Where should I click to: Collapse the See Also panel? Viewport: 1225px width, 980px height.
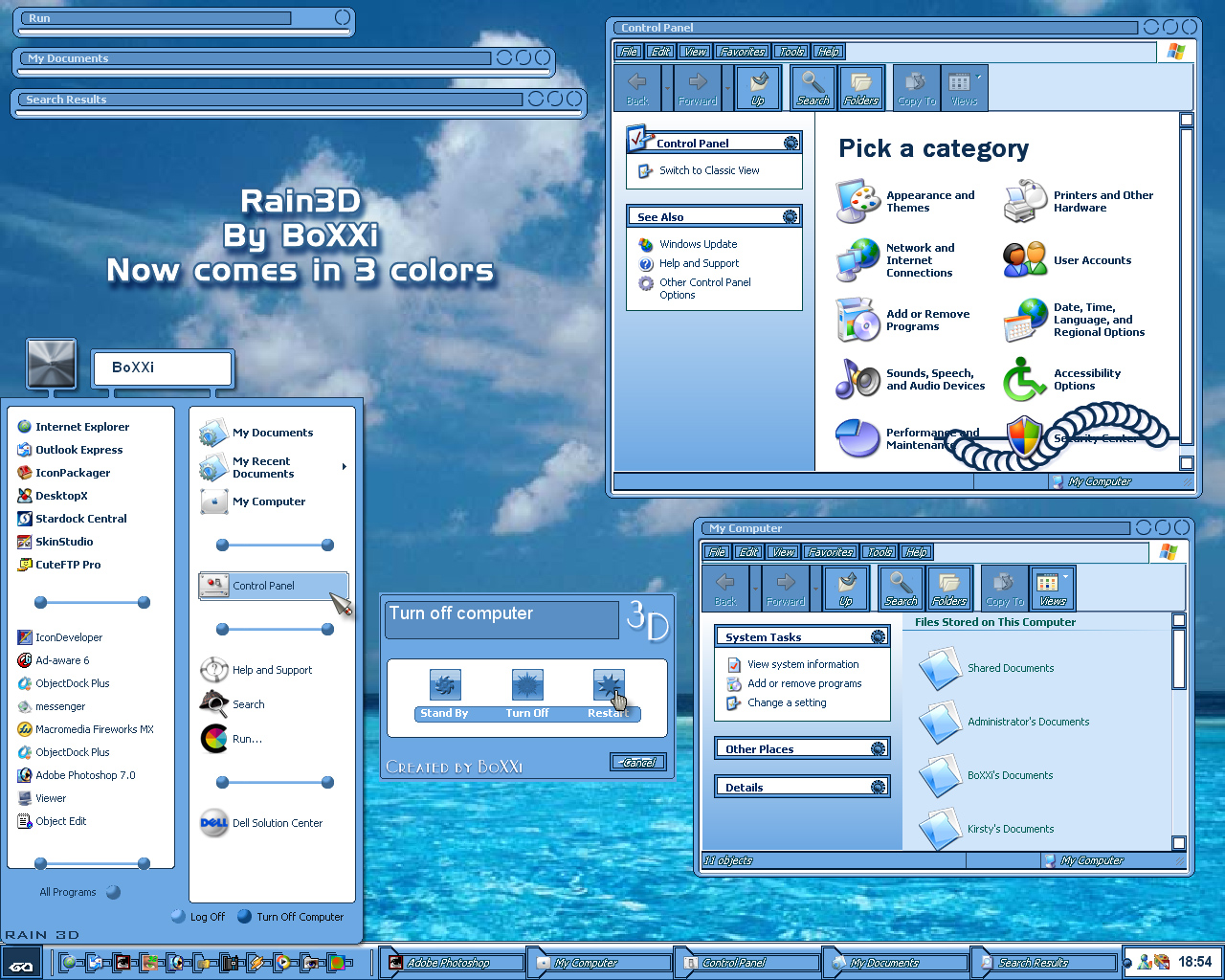click(790, 216)
